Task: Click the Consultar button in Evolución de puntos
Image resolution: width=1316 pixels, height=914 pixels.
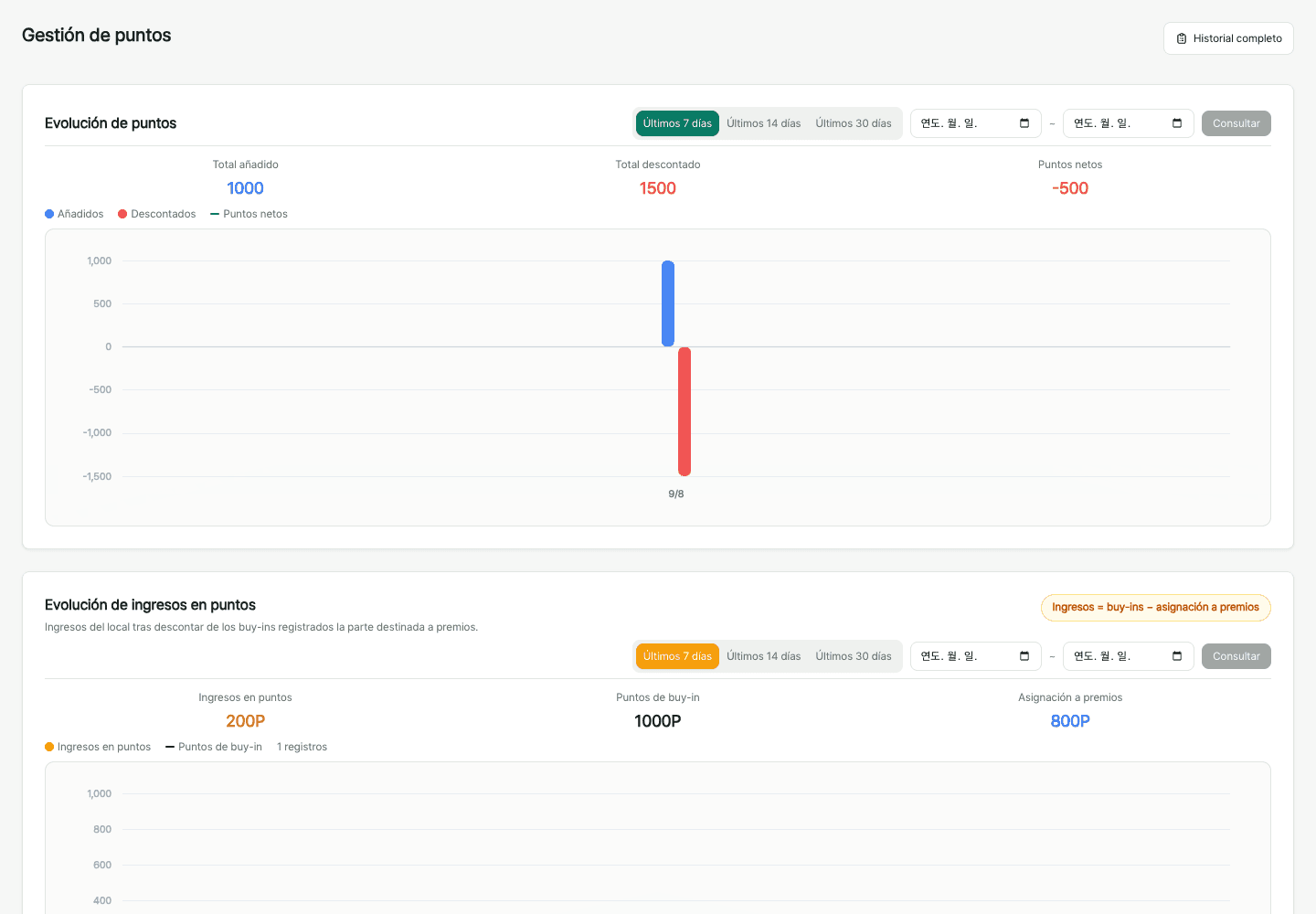Action: coord(1236,123)
